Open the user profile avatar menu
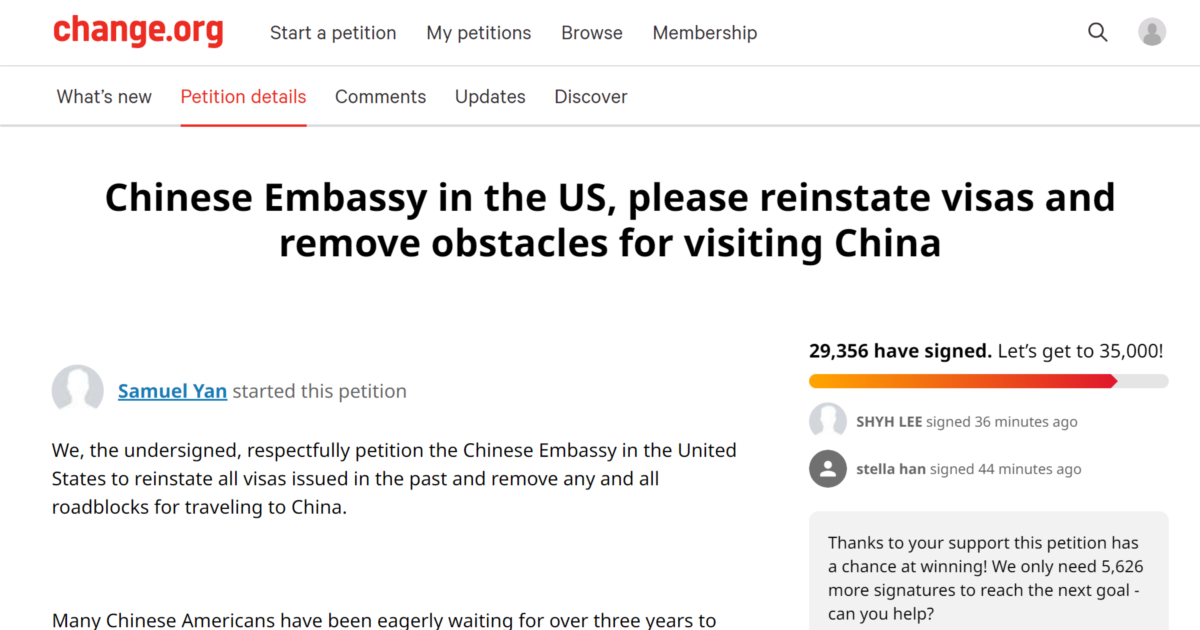The height and width of the screenshot is (630, 1200). click(1152, 32)
